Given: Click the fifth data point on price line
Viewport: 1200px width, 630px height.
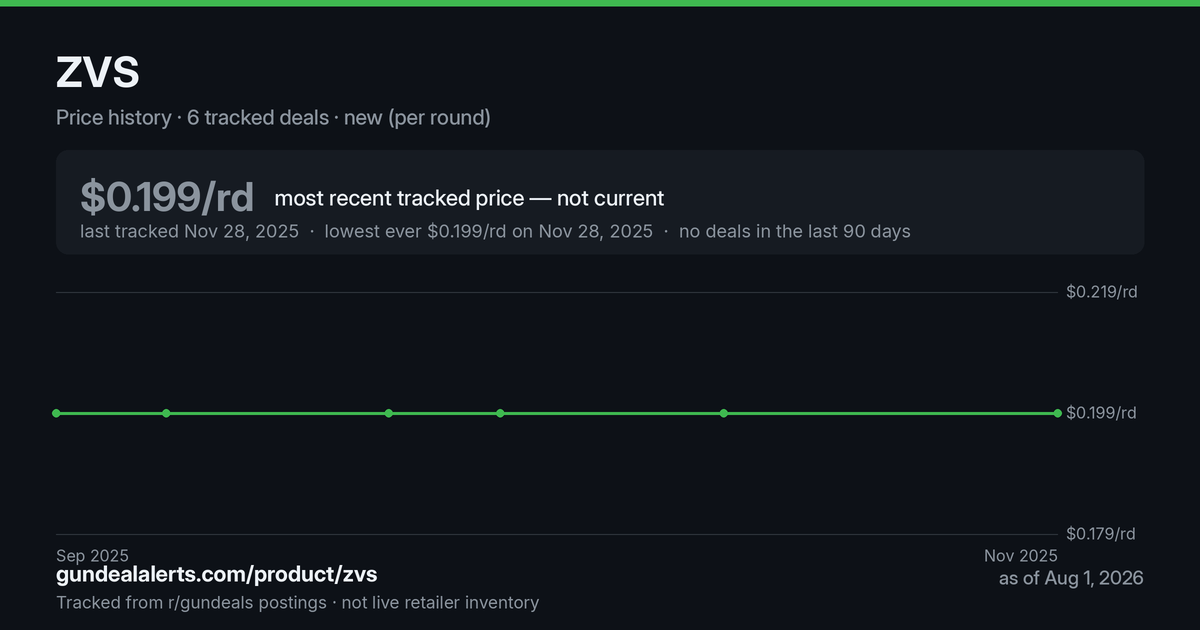Looking at the screenshot, I should (723, 413).
